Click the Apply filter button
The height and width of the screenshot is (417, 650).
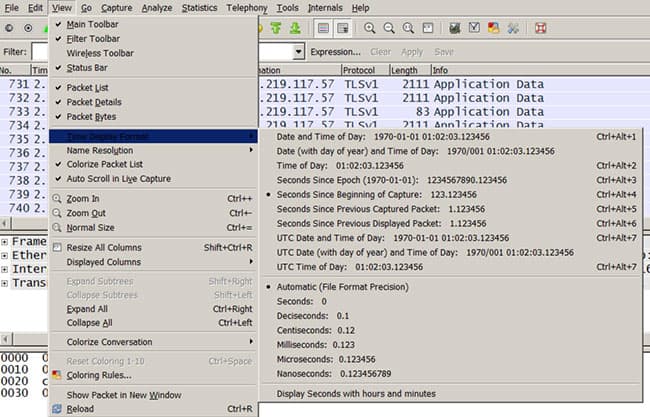(x=412, y=52)
